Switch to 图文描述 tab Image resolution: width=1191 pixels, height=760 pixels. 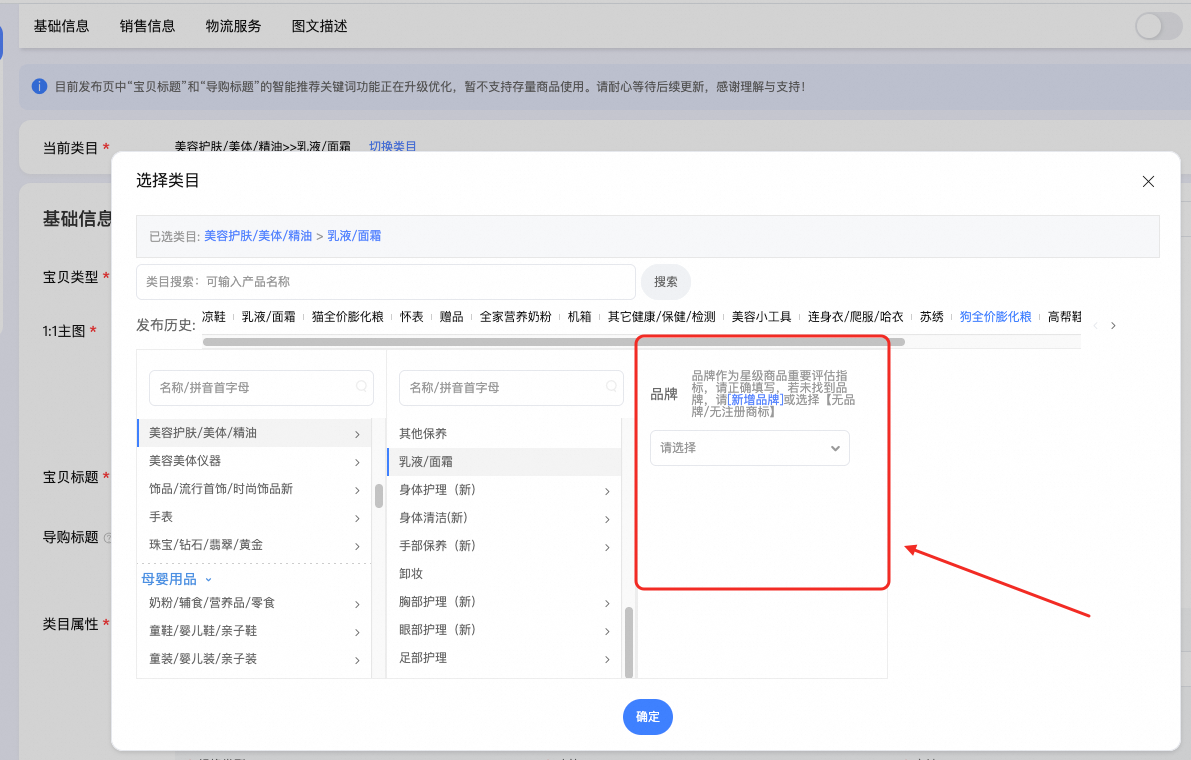pyautogui.click(x=319, y=27)
